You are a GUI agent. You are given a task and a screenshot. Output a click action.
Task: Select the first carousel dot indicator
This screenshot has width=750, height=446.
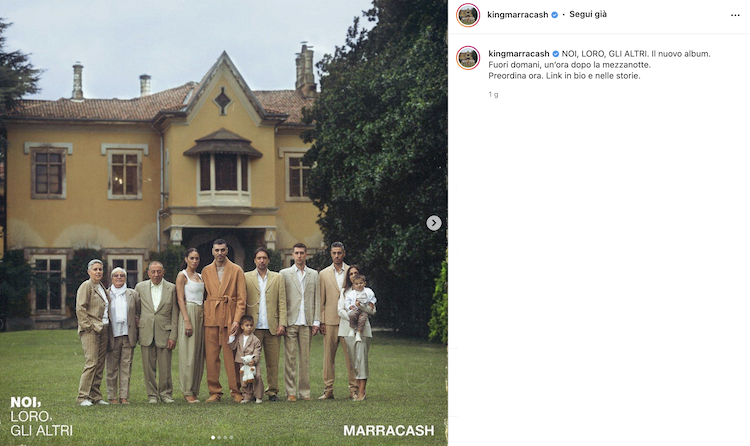pyautogui.click(x=213, y=437)
